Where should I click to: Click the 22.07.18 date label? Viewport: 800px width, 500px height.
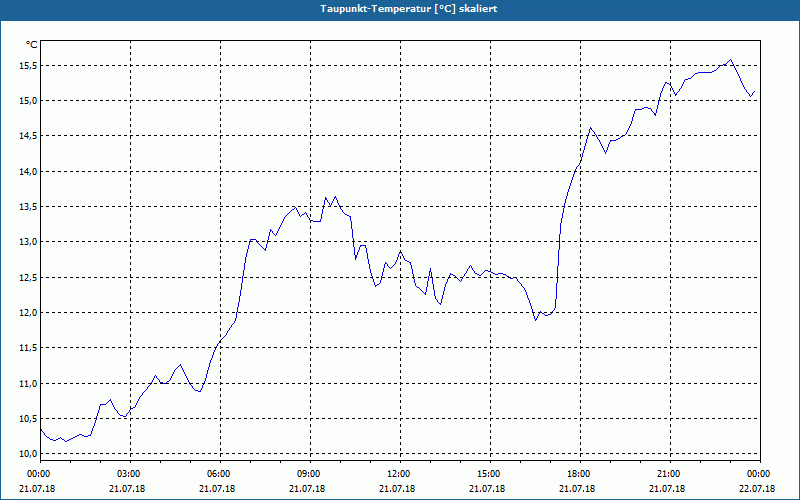(x=757, y=489)
